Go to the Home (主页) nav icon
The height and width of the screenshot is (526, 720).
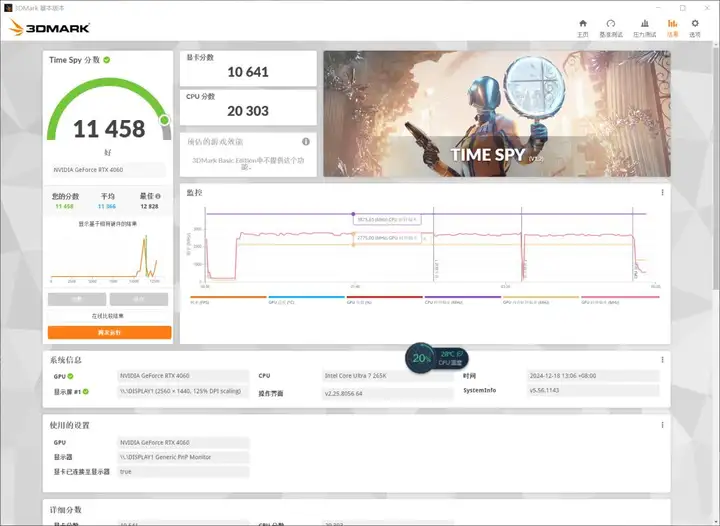(x=583, y=28)
